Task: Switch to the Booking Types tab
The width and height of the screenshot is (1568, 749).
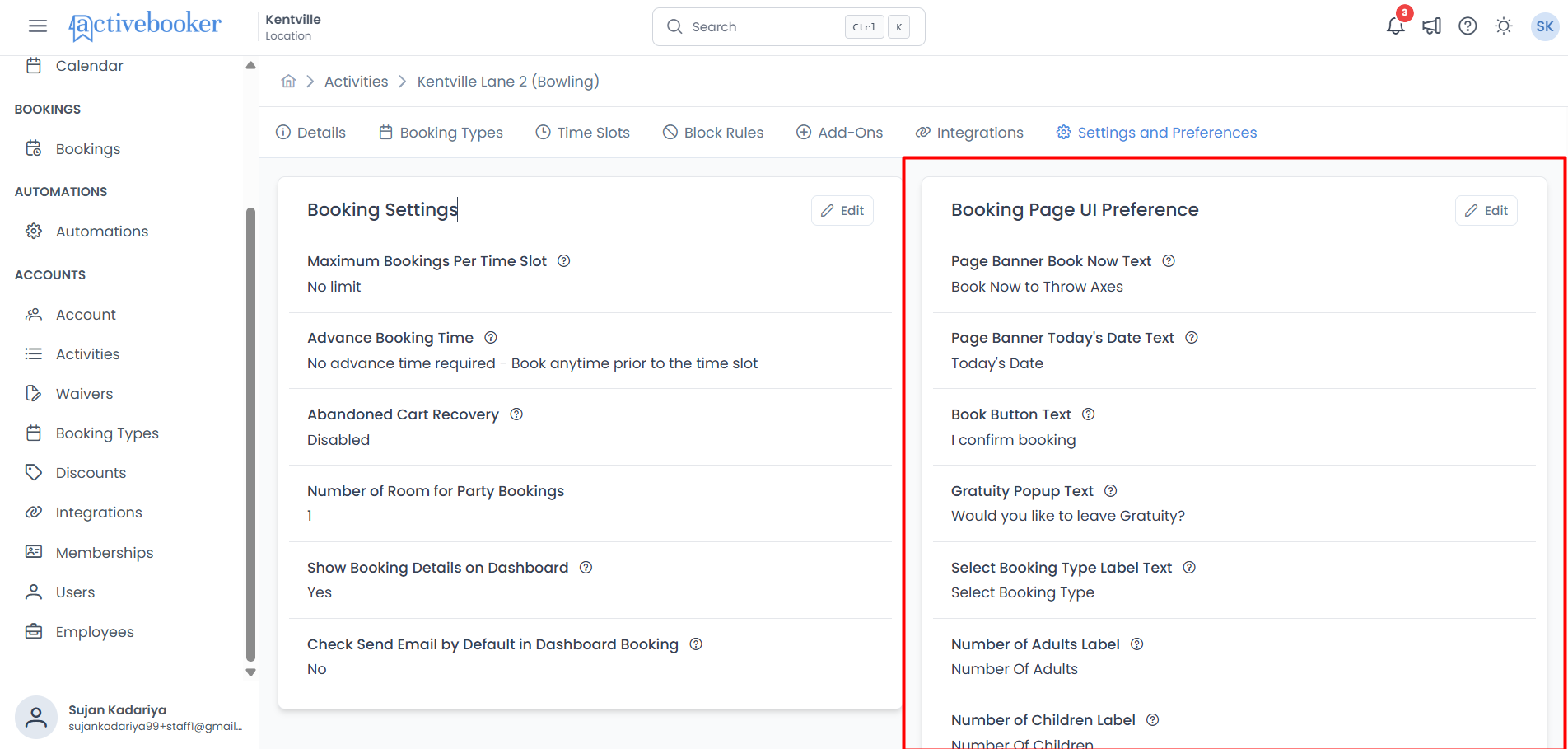Action: [x=441, y=133]
